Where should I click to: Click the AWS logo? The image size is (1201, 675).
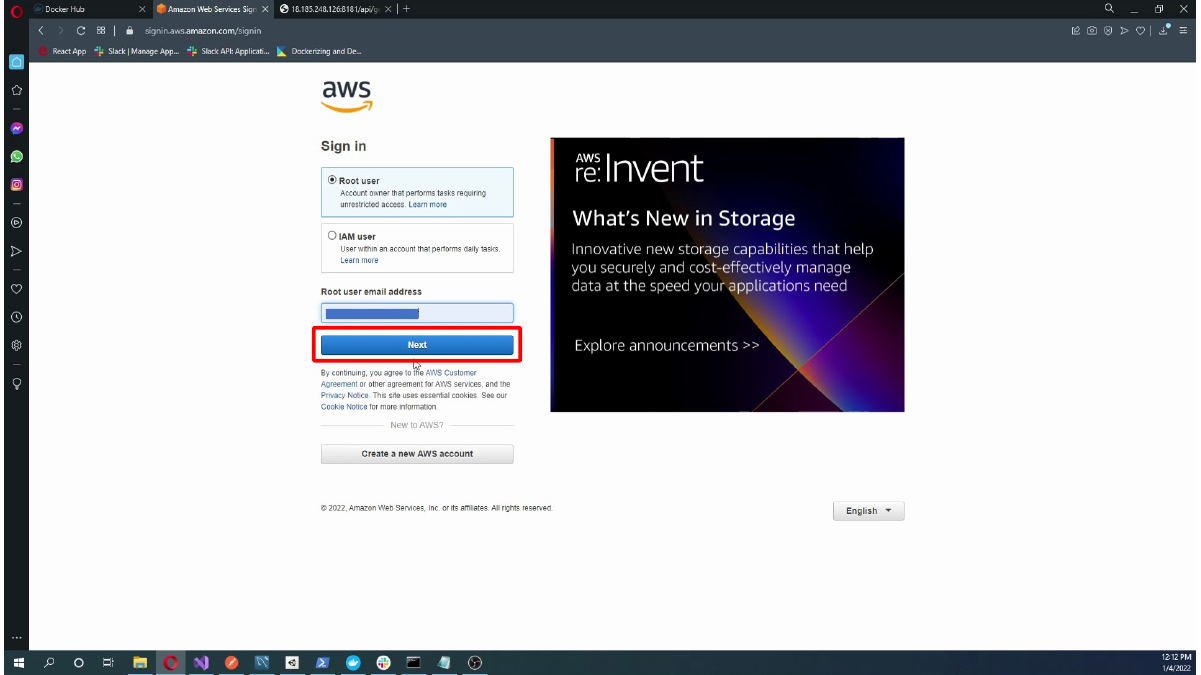347,96
